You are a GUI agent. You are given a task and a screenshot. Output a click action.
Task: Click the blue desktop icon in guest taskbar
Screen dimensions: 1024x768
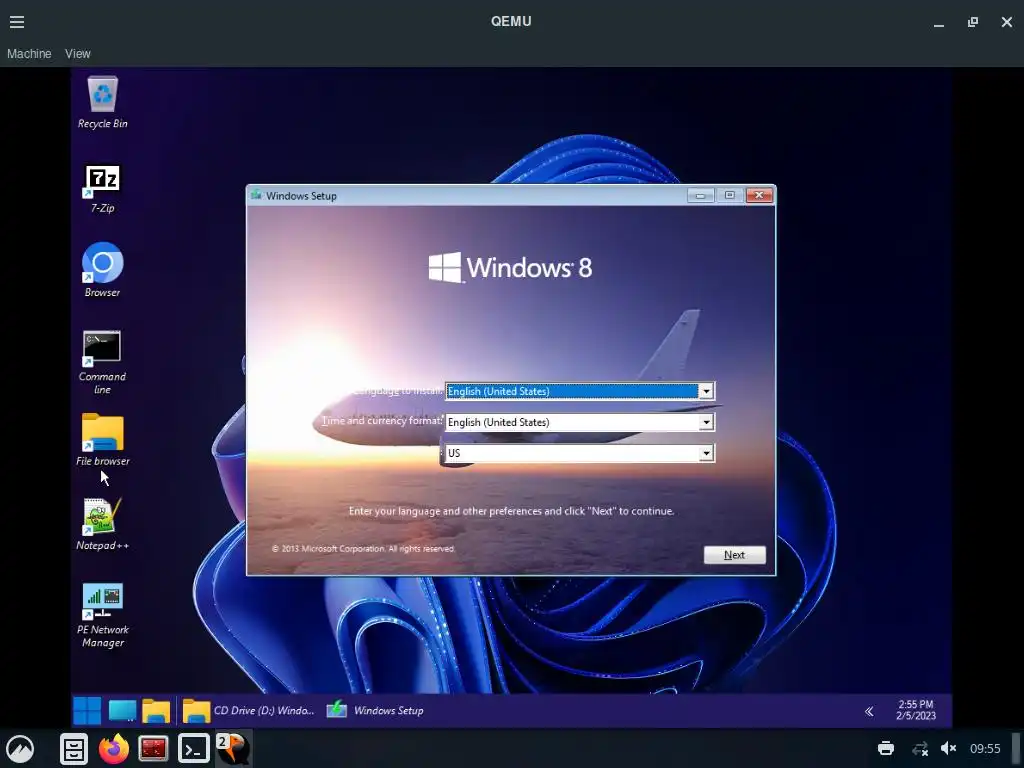pyautogui.click(x=122, y=711)
